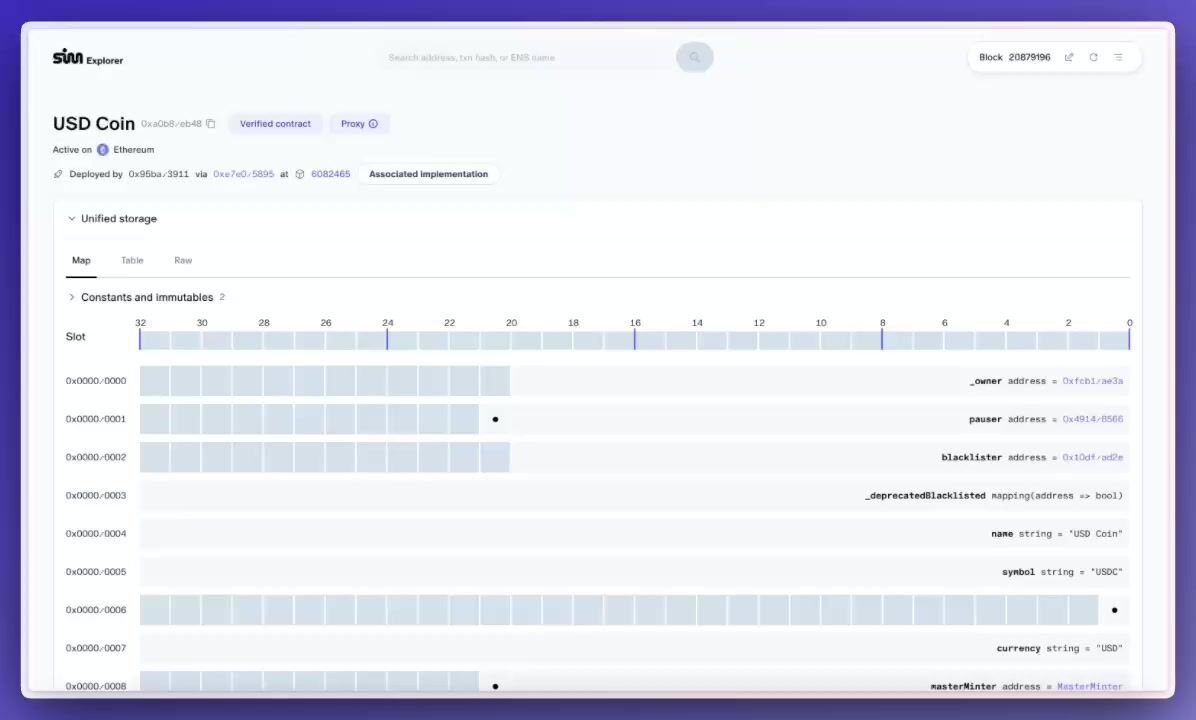Click the dot marker in slot 0x0000/0001
This screenshot has height=720, width=1196.
(x=495, y=419)
